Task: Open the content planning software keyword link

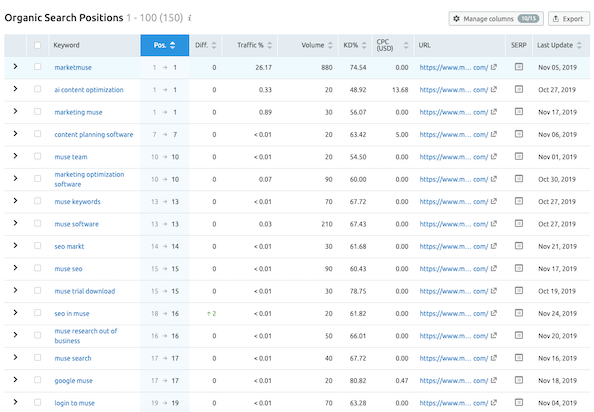Action: click(x=94, y=134)
